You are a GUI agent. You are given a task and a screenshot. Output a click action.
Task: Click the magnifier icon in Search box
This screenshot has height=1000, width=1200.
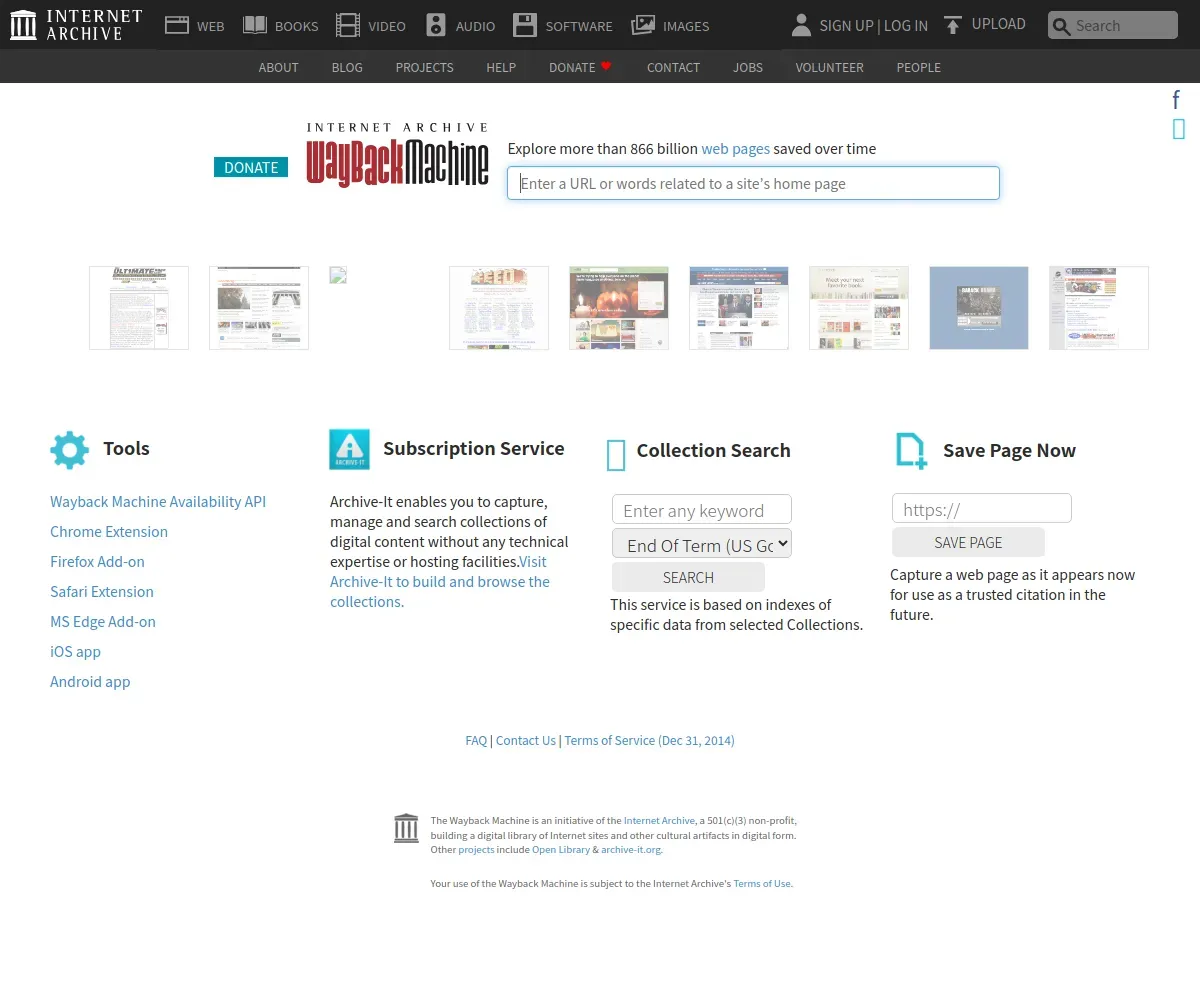(1061, 26)
